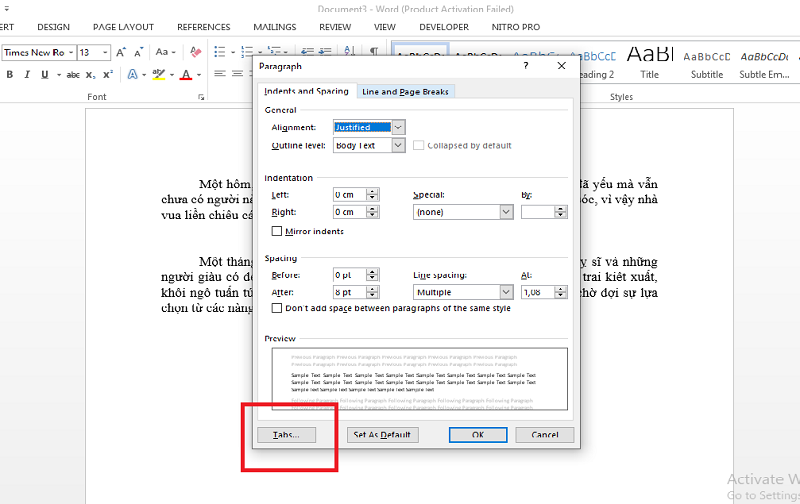Close the Paragraph dialog
The width and height of the screenshot is (800, 504).
tap(562, 66)
